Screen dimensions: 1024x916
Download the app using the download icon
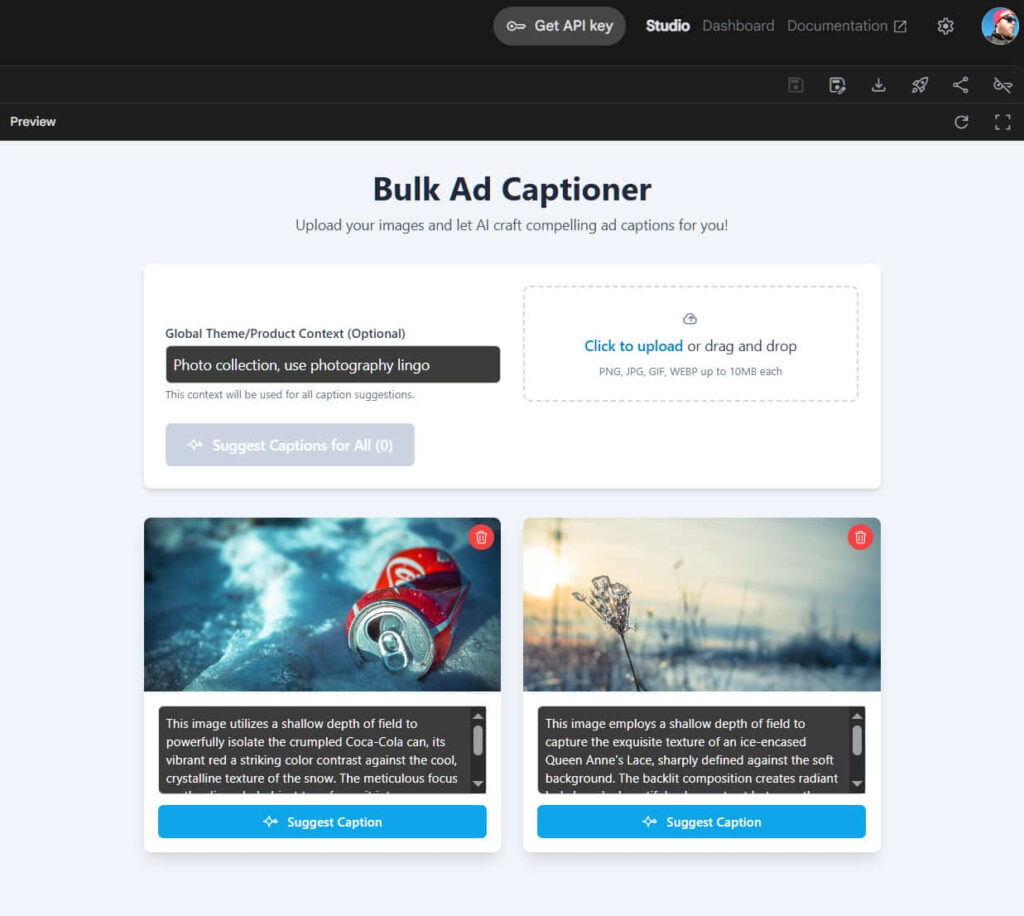(878, 85)
